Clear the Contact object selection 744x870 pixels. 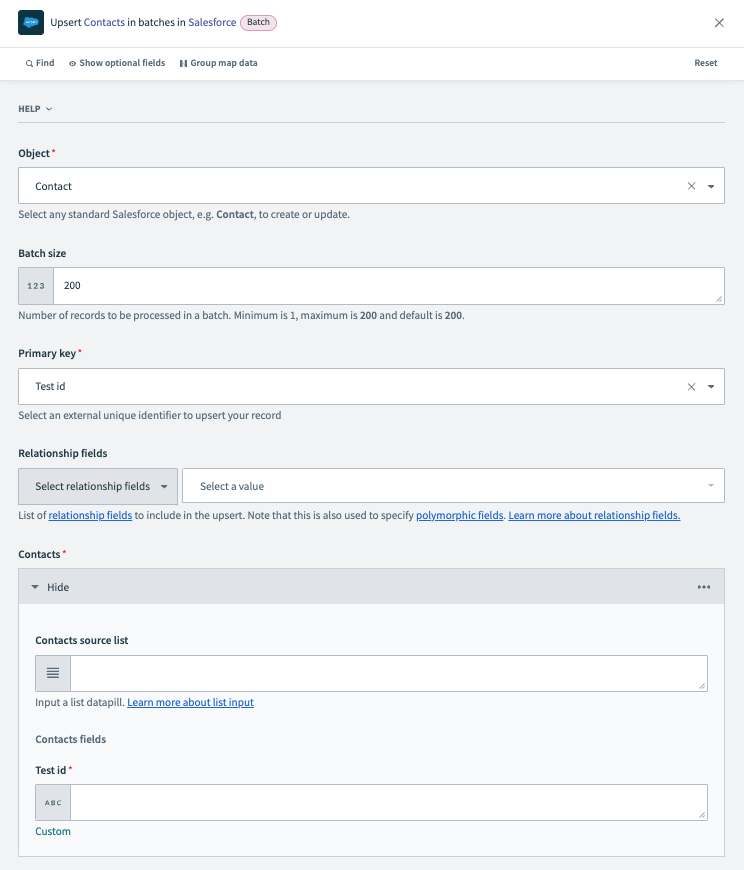click(691, 186)
